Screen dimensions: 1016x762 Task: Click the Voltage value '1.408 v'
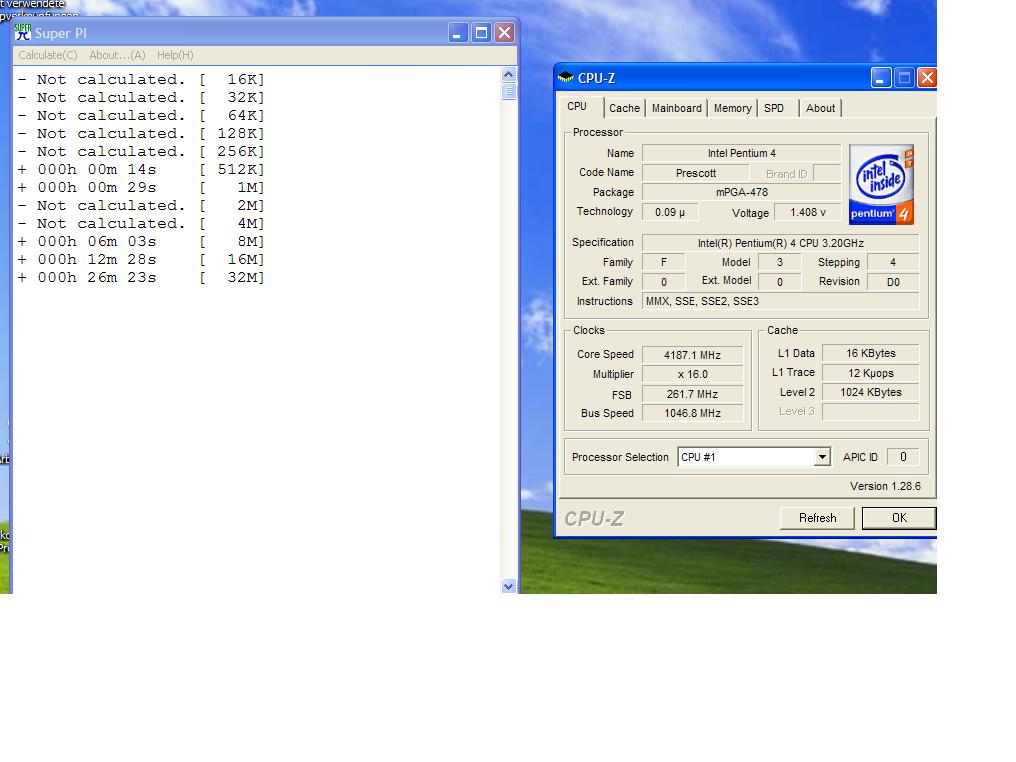(807, 212)
